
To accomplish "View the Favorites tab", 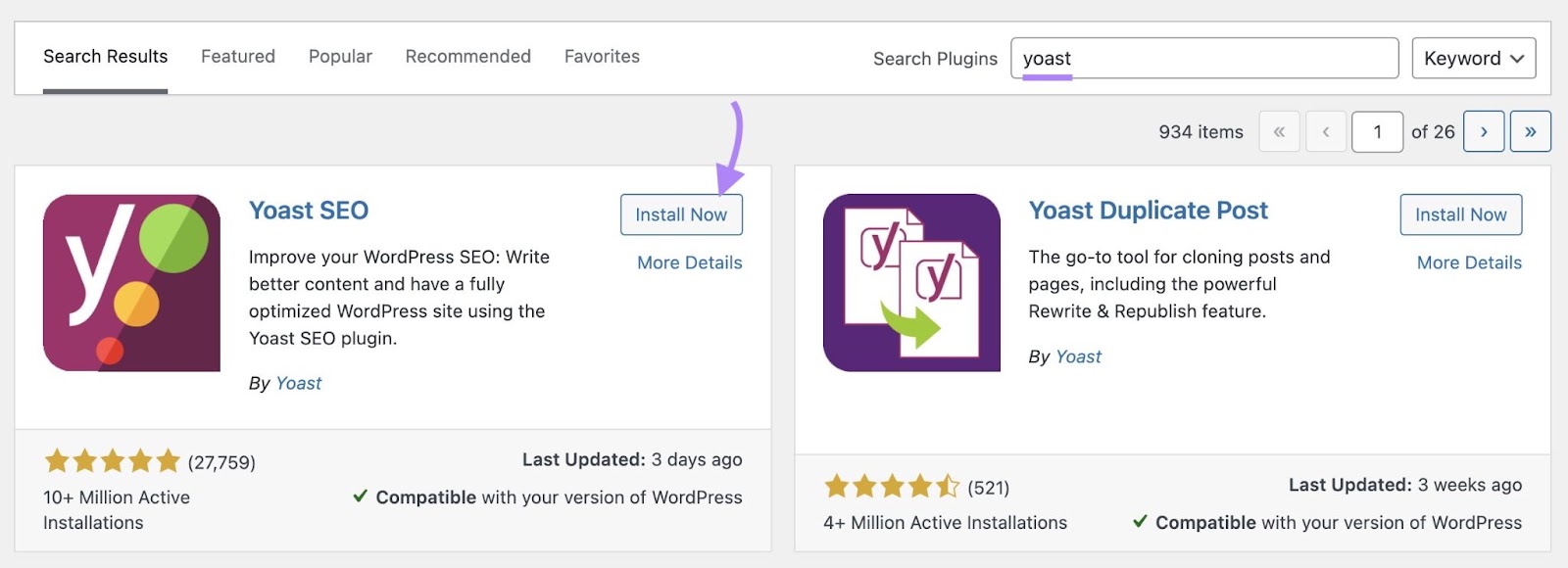I will 602,56.
